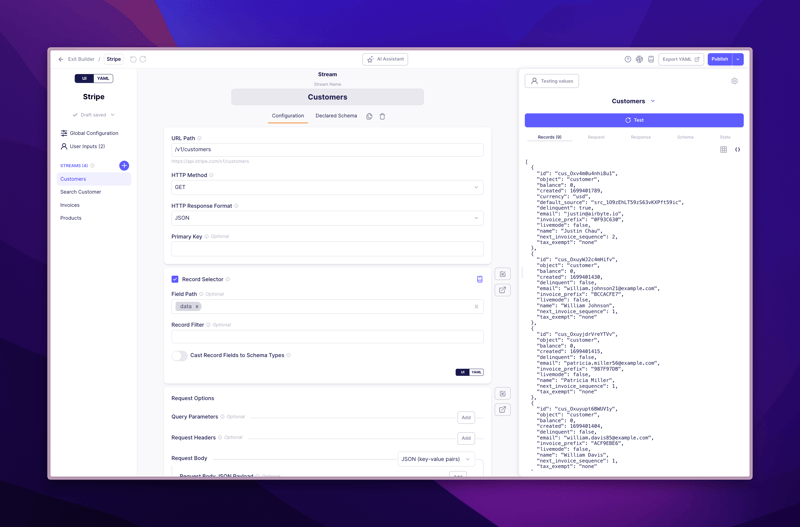This screenshot has height=527, width=800.
Task: Delete the stream with trash icon
Action: click(x=382, y=116)
